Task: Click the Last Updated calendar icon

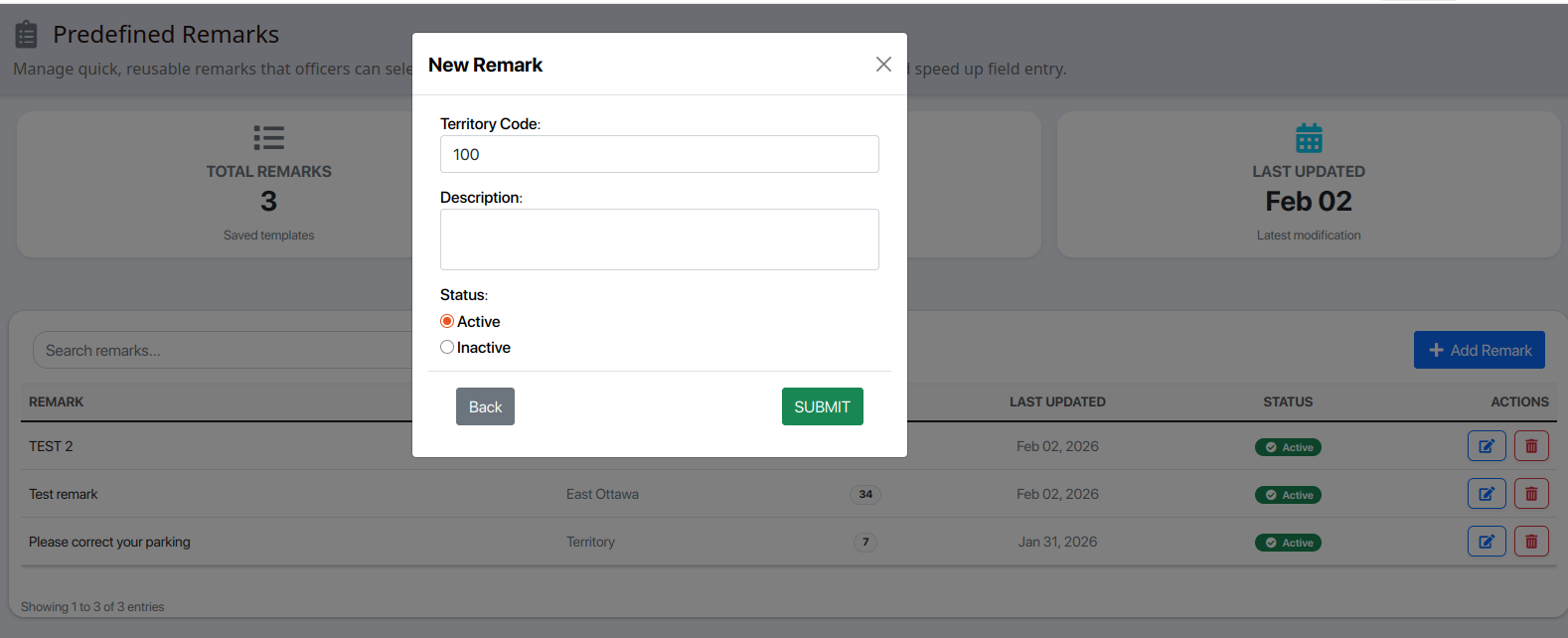Action: coord(1309,138)
